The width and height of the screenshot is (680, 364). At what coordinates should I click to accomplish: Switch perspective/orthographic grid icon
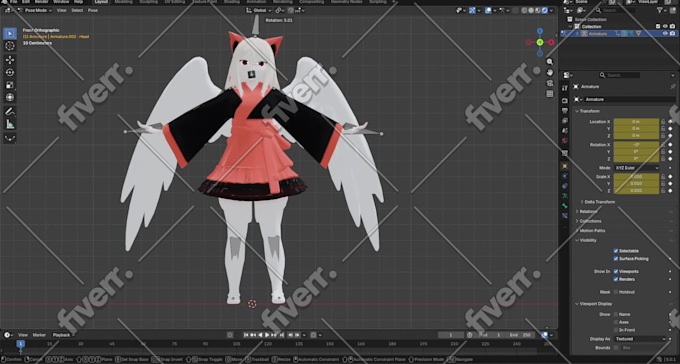pyautogui.click(x=550, y=94)
